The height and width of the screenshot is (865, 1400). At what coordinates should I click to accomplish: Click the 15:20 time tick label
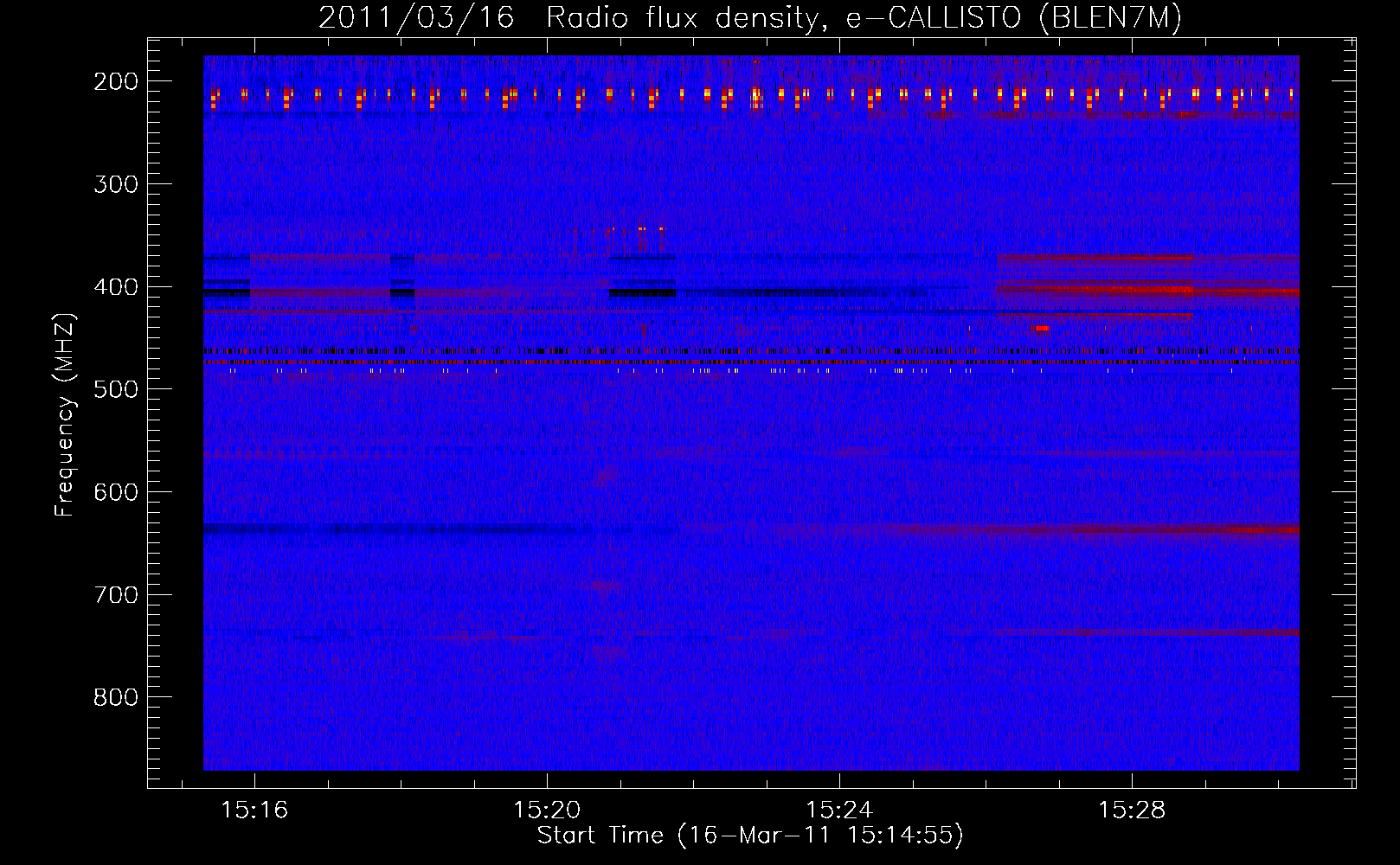coord(547,811)
